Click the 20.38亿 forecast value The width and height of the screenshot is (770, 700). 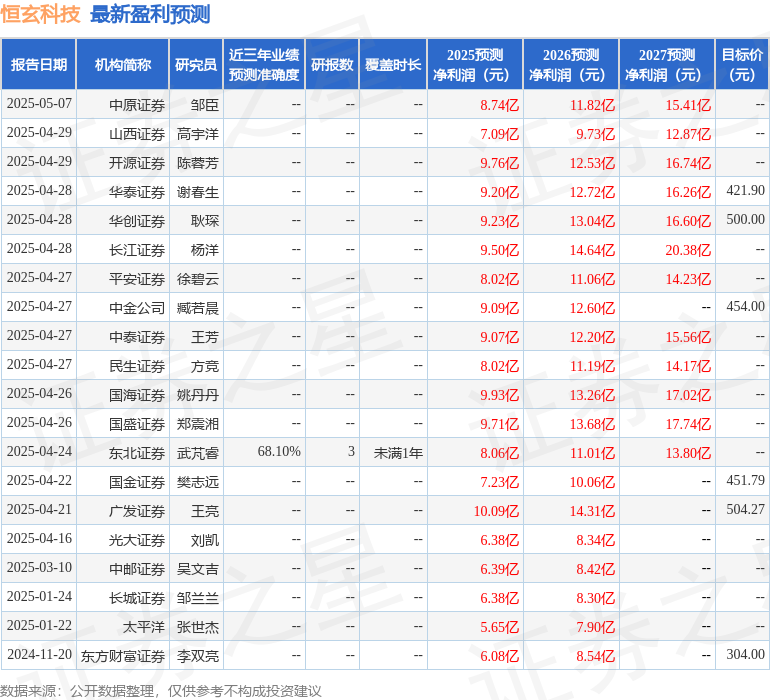point(688,250)
